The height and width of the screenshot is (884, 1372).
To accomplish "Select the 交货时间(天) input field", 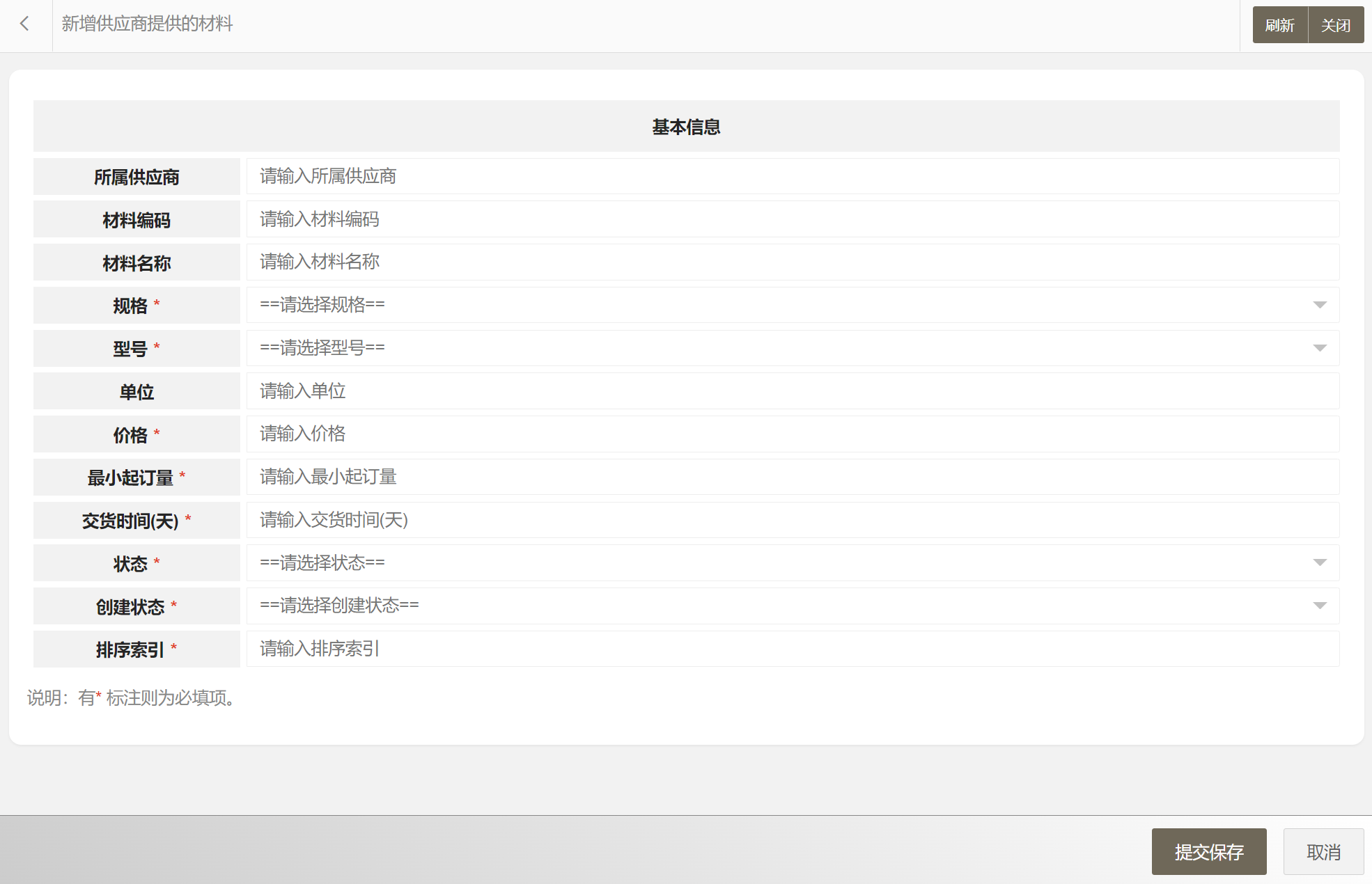I will [792, 520].
